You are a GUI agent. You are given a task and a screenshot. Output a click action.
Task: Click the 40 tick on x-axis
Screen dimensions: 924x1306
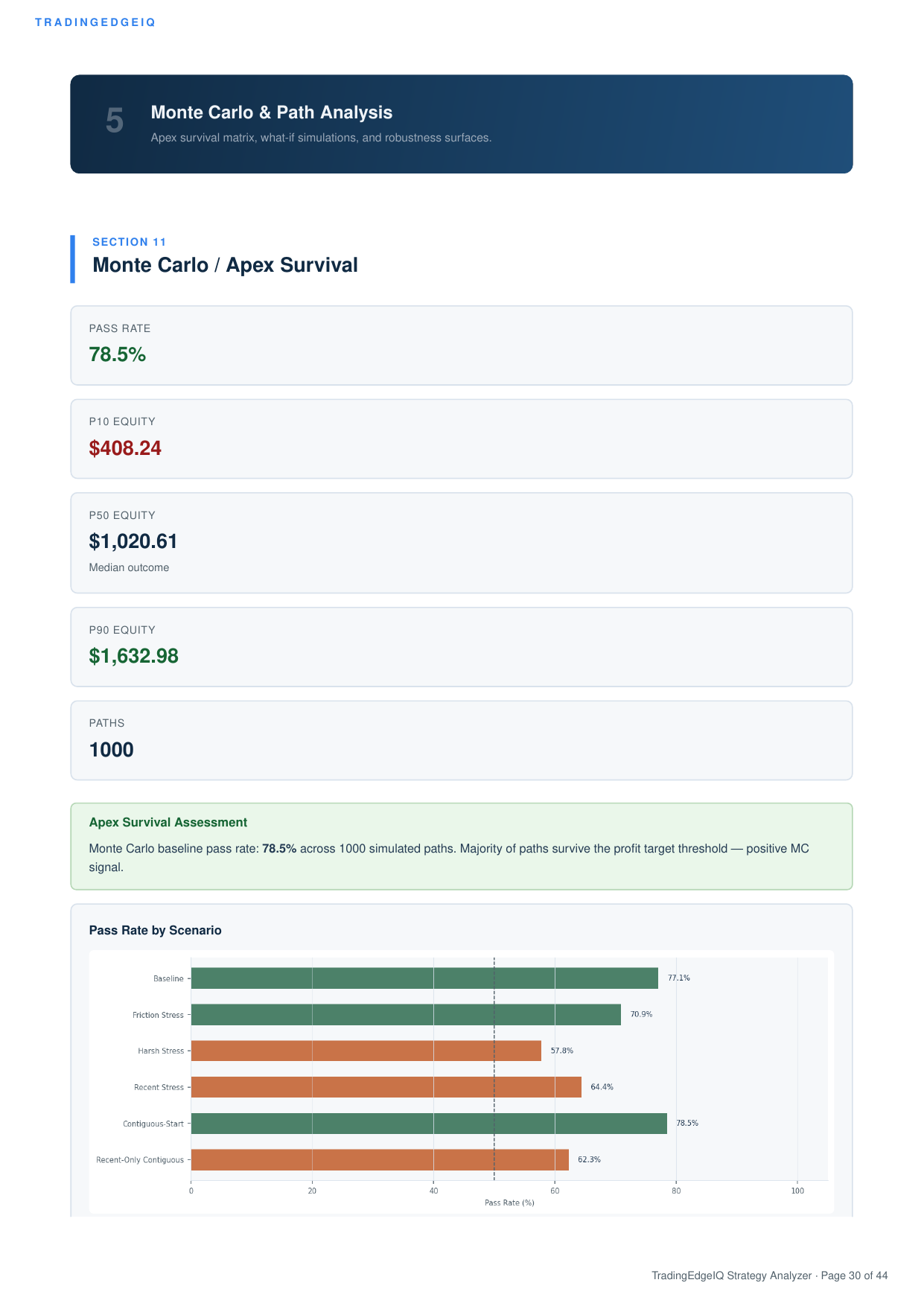tap(433, 1191)
